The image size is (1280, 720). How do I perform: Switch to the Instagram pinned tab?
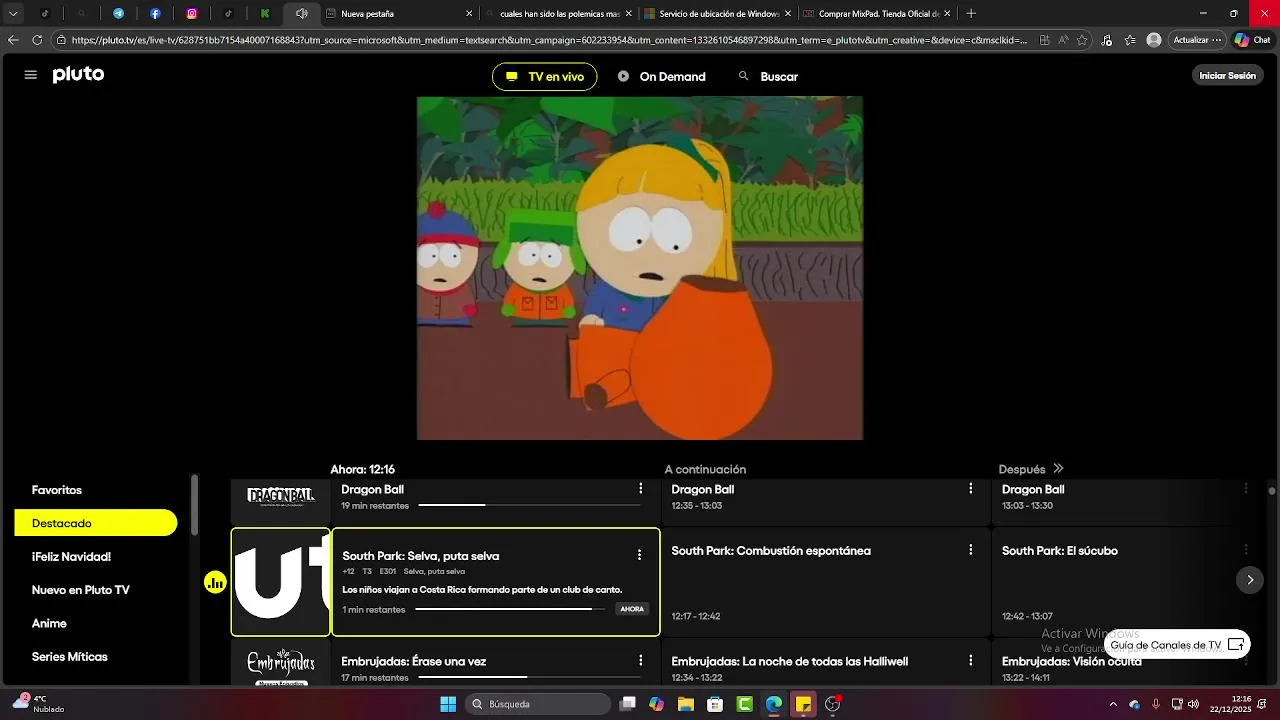pos(192,14)
